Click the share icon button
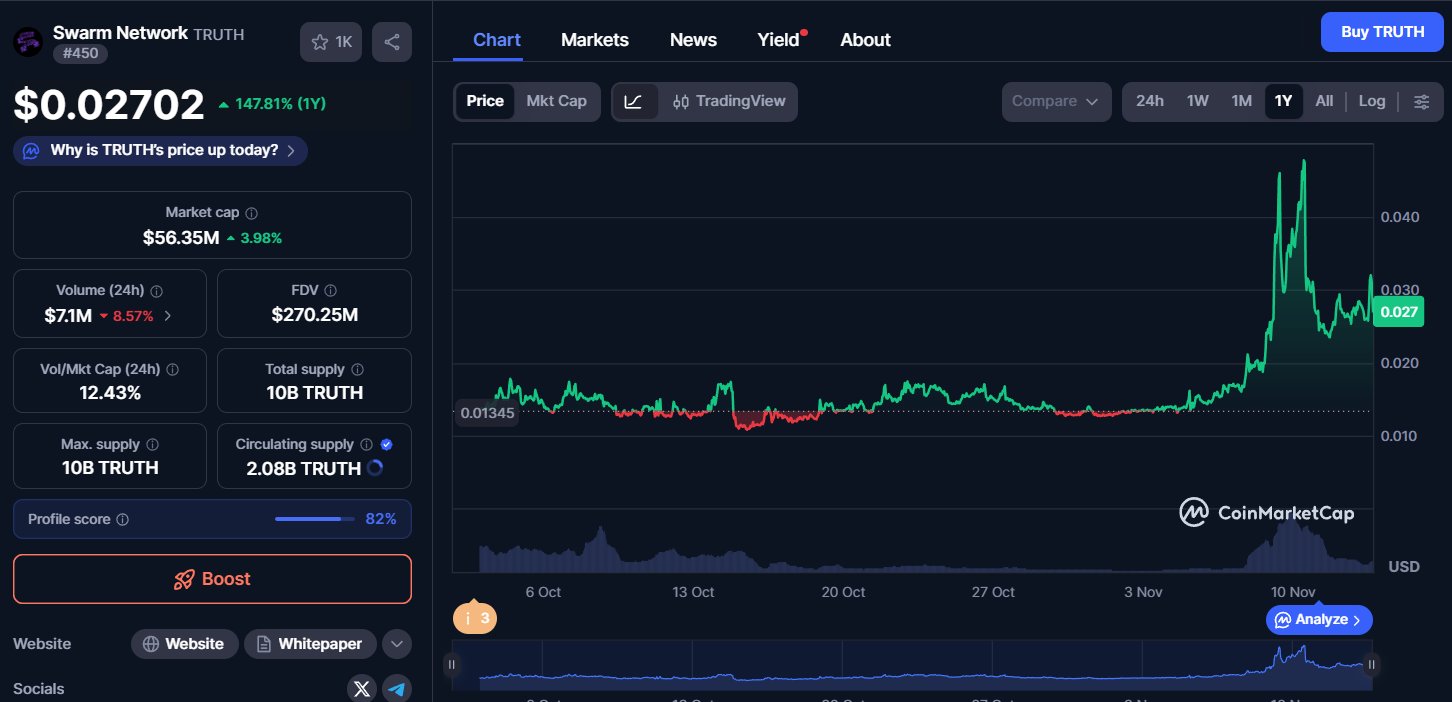This screenshot has width=1452, height=702. 392,42
